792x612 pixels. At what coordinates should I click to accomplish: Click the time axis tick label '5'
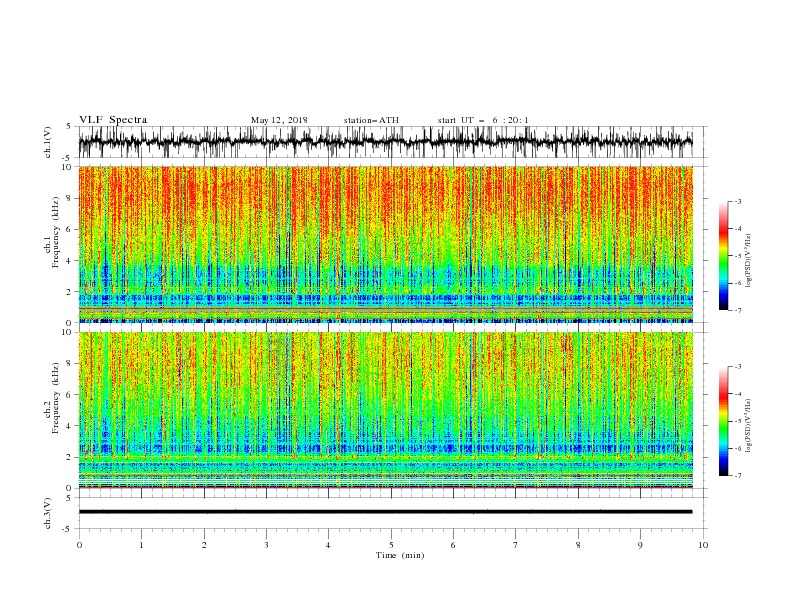pyautogui.click(x=391, y=545)
